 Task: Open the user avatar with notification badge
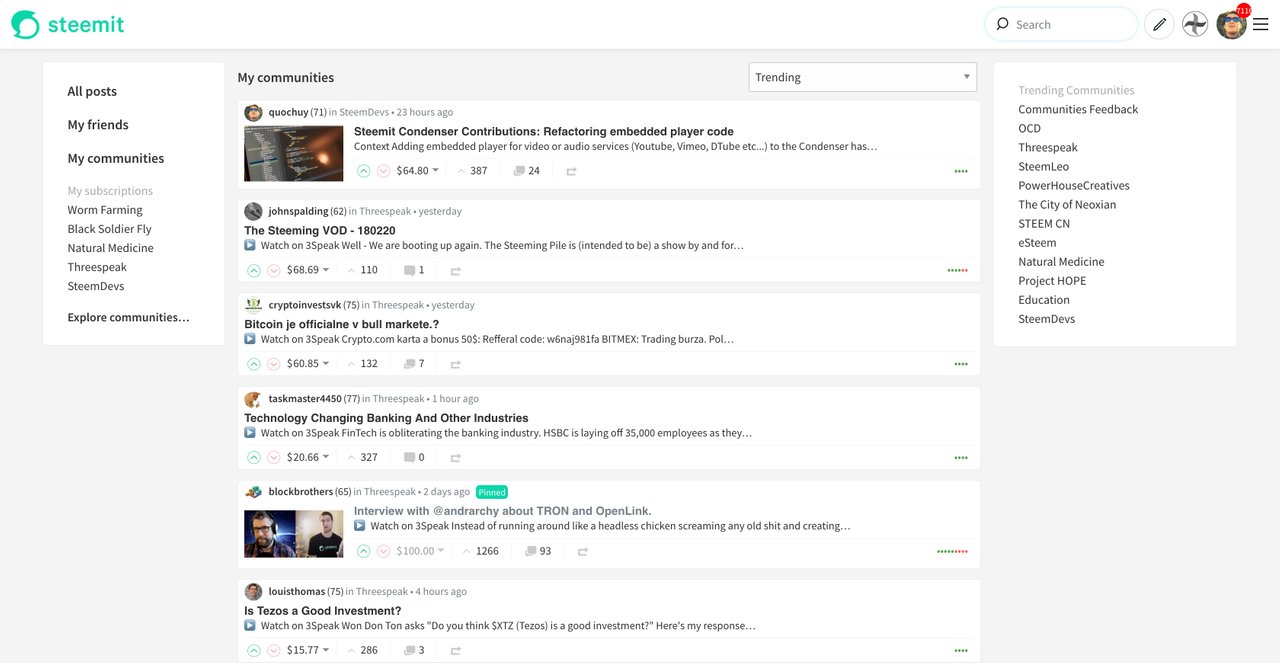coord(1232,24)
